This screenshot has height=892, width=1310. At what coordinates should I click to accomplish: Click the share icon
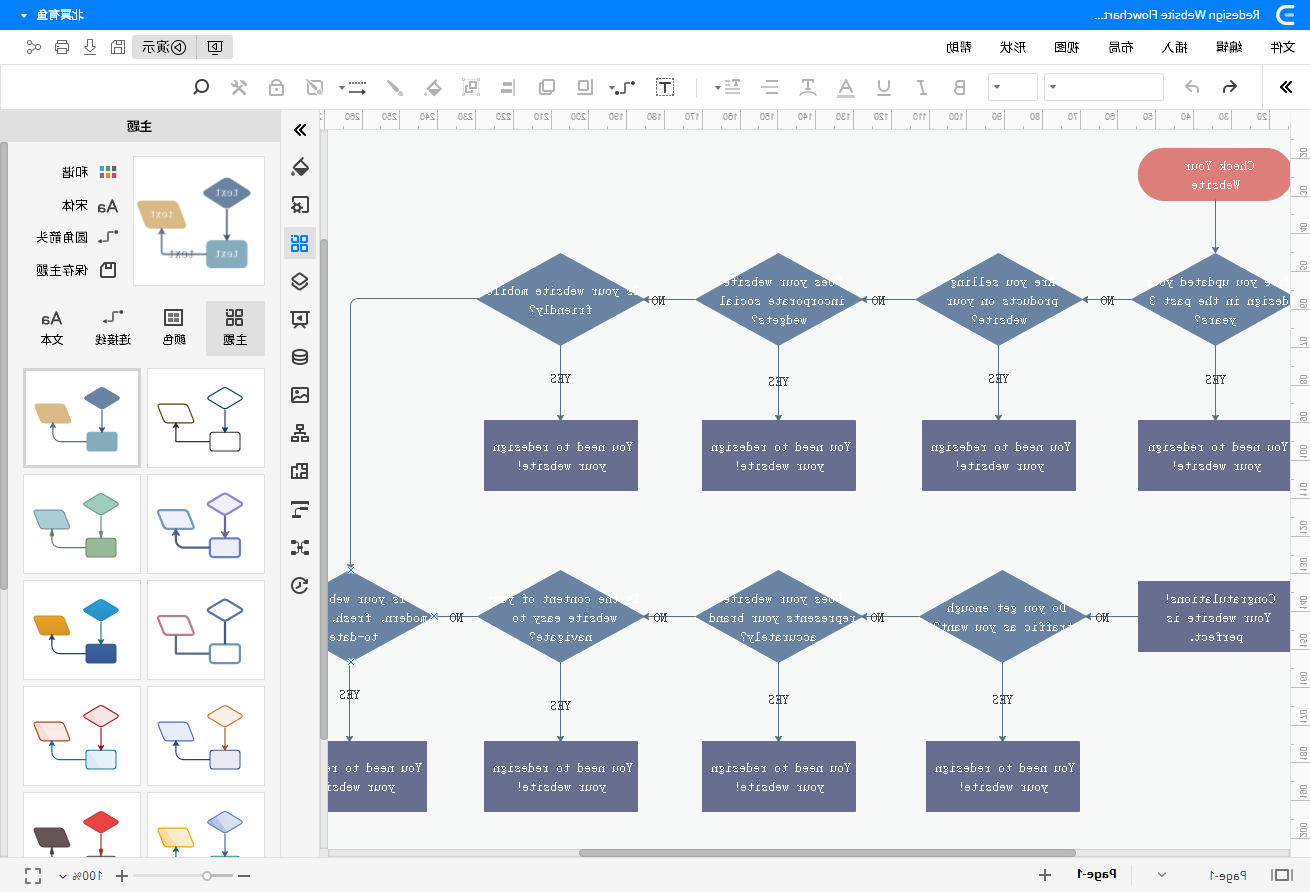[x=34, y=47]
